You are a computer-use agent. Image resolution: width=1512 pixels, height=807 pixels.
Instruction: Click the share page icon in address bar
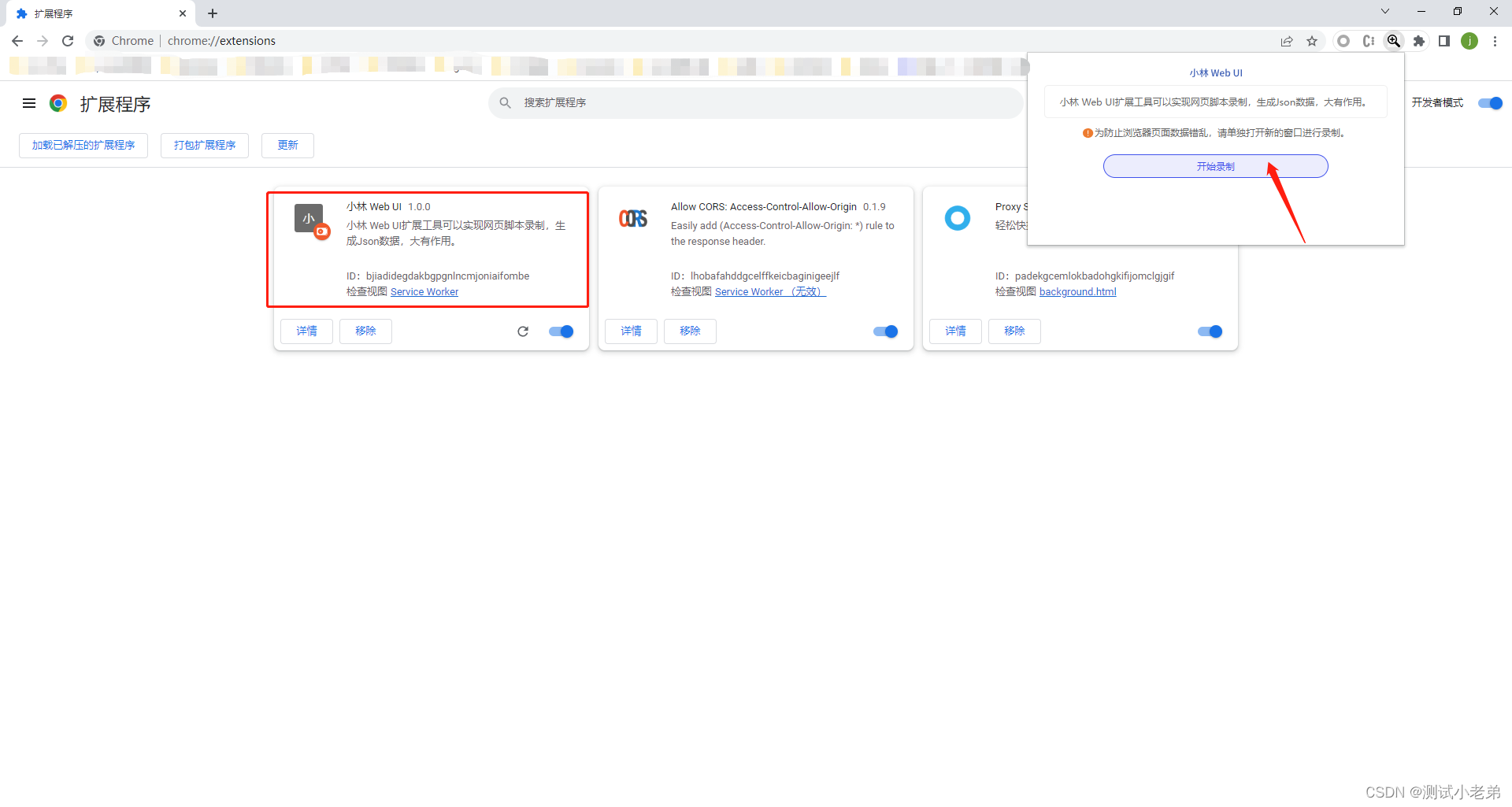(1287, 41)
